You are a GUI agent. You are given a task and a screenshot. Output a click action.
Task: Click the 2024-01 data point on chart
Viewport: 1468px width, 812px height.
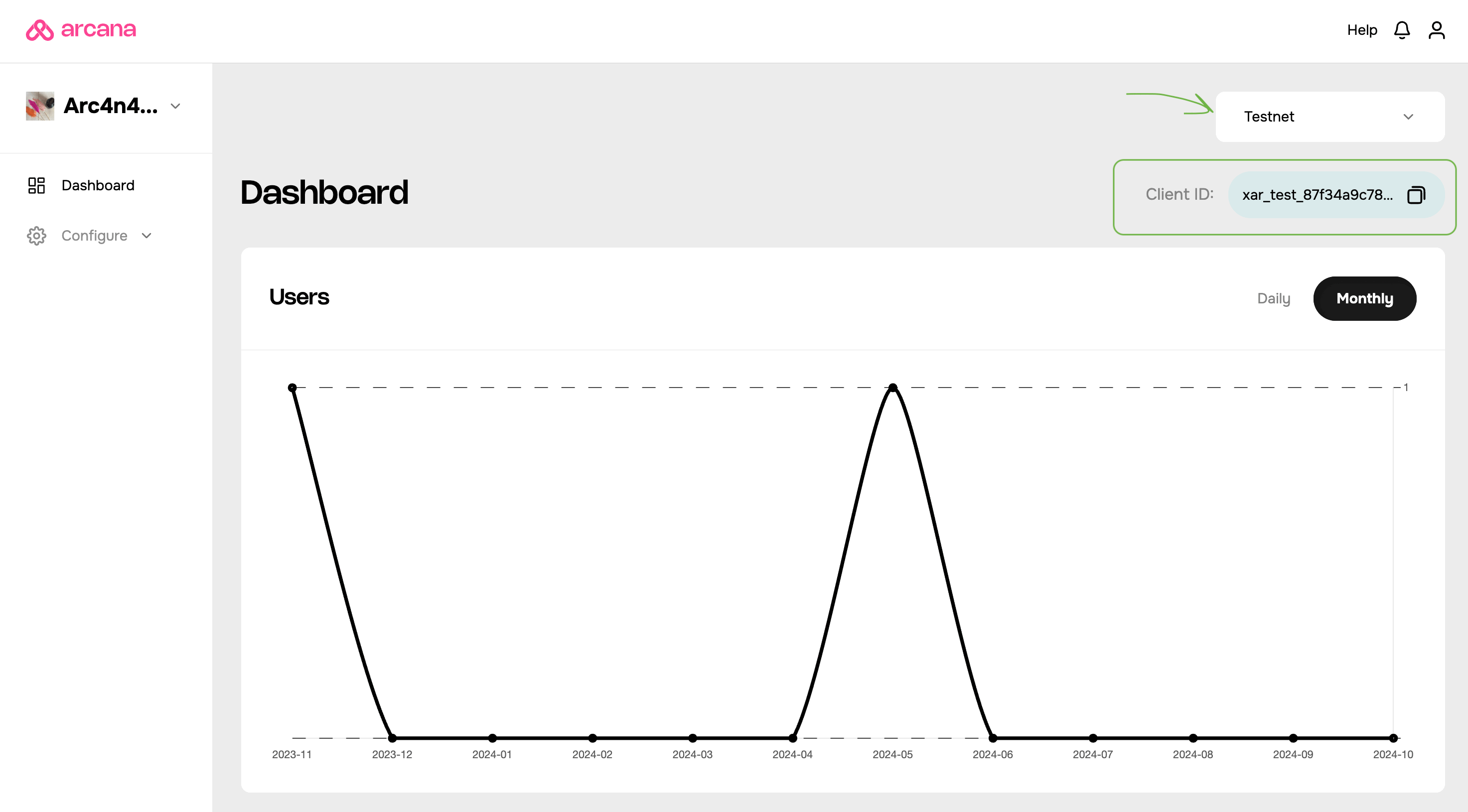[x=492, y=738]
